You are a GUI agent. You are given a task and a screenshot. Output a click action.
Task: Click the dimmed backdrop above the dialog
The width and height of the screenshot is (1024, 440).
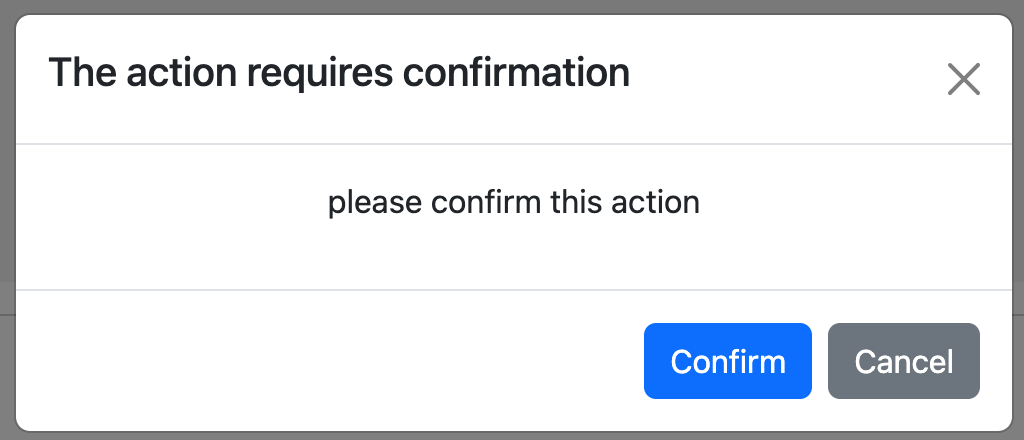tap(512, 6)
